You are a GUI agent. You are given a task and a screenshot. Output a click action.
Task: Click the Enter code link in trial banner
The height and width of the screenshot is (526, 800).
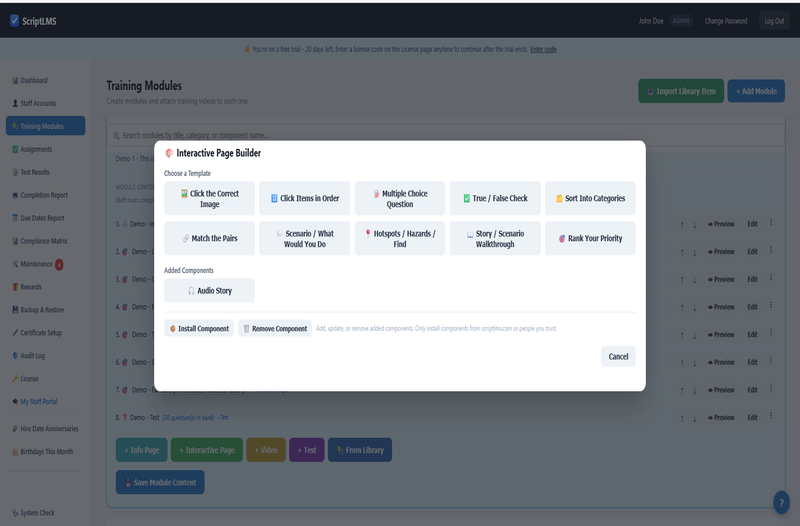pyautogui.click(x=543, y=49)
